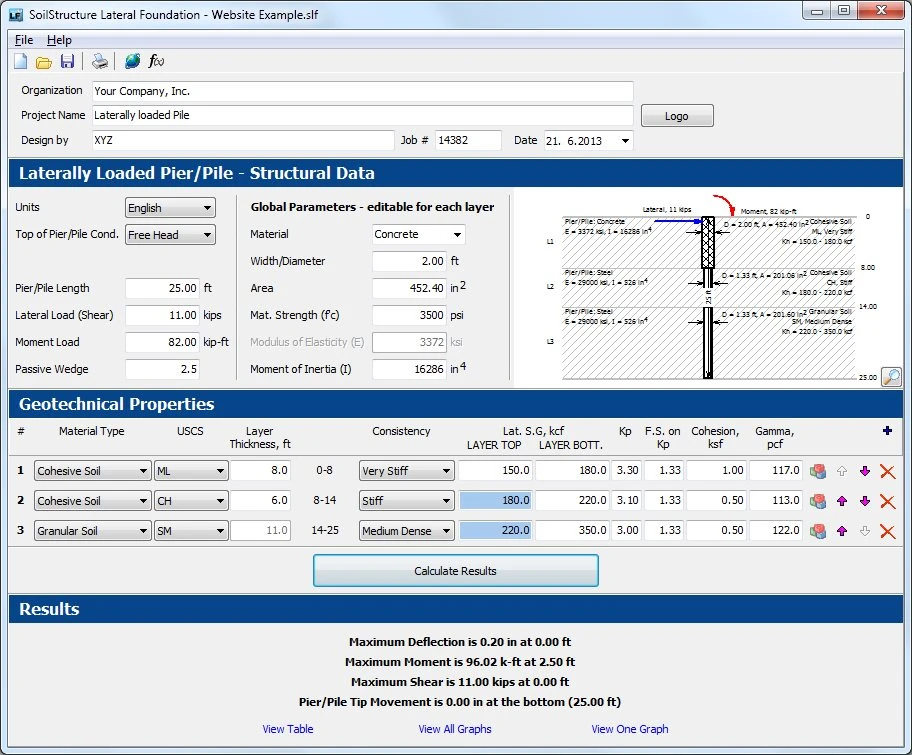Screen dimensions: 912x755
Task: Open the f(x) formulas tool
Action: (156, 62)
